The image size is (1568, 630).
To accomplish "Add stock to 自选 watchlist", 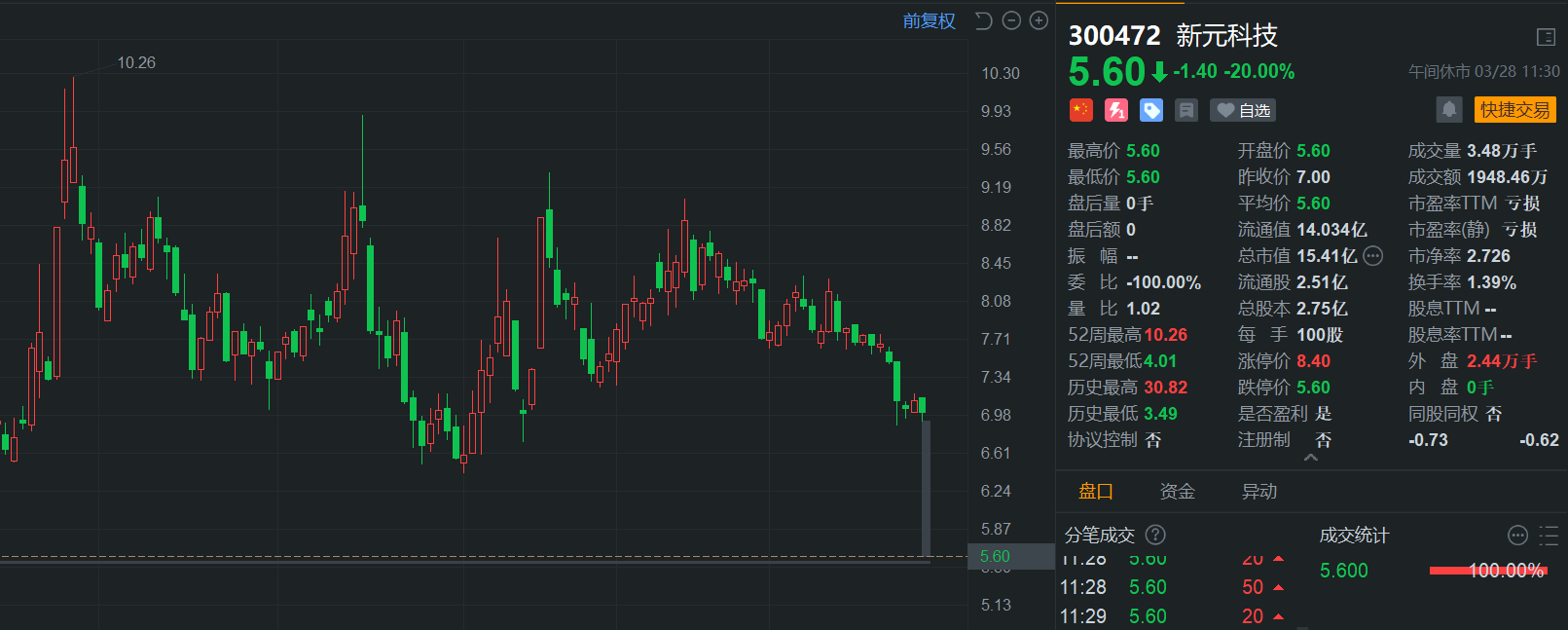I will [x=1243, y=110].
